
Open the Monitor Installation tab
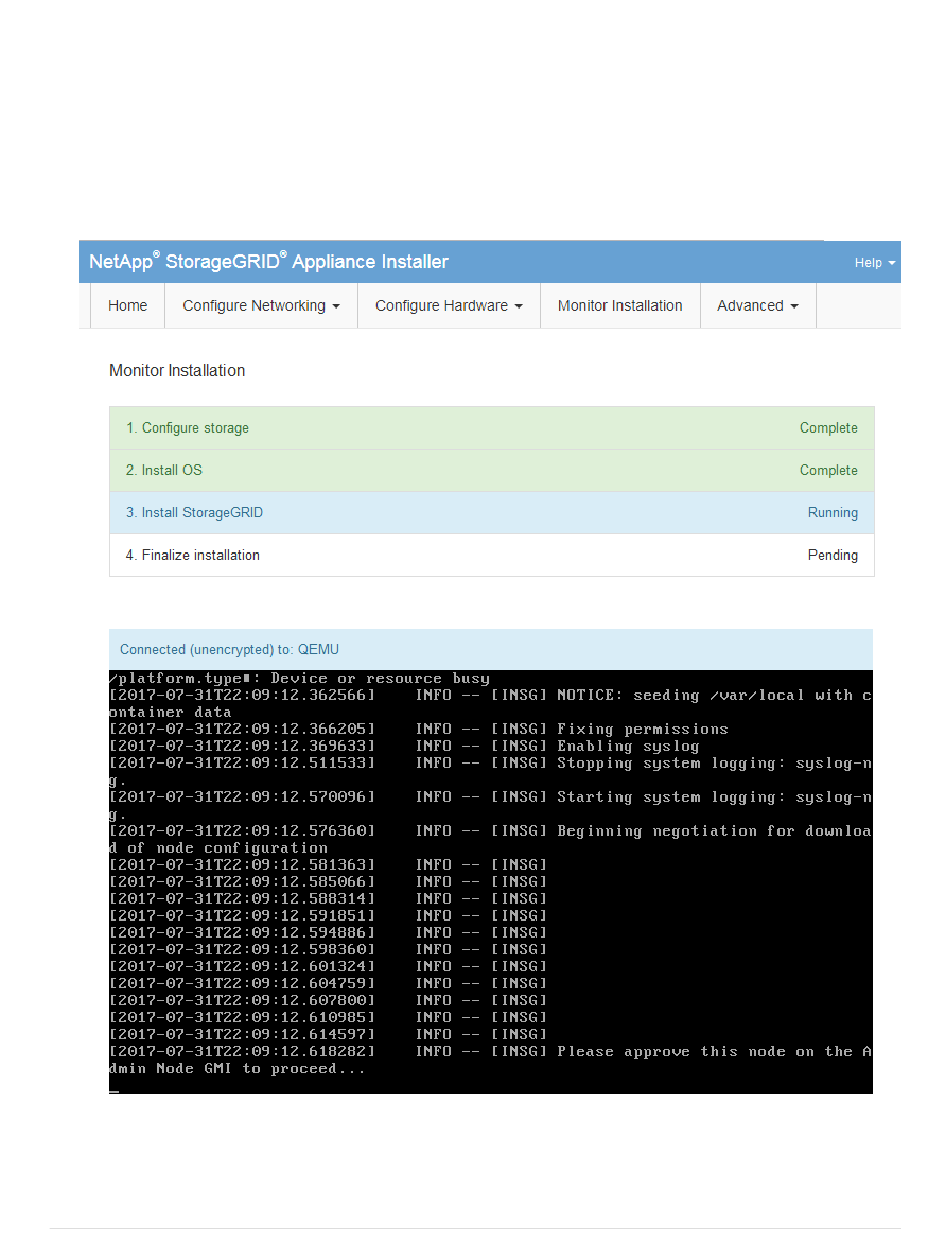[x=620, y=306]
